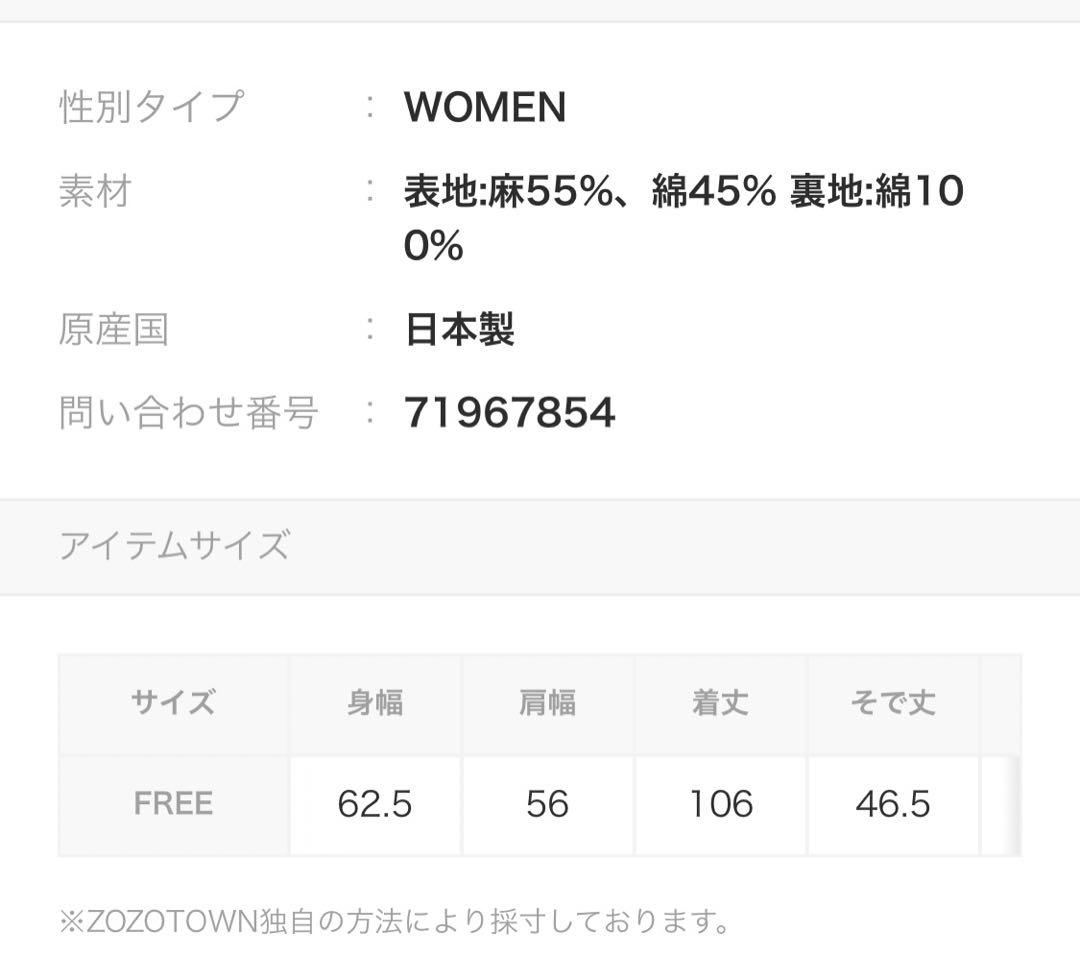
Task: Click the そで丈 column header
Action: pyautogui.click(x=893, y=703)
